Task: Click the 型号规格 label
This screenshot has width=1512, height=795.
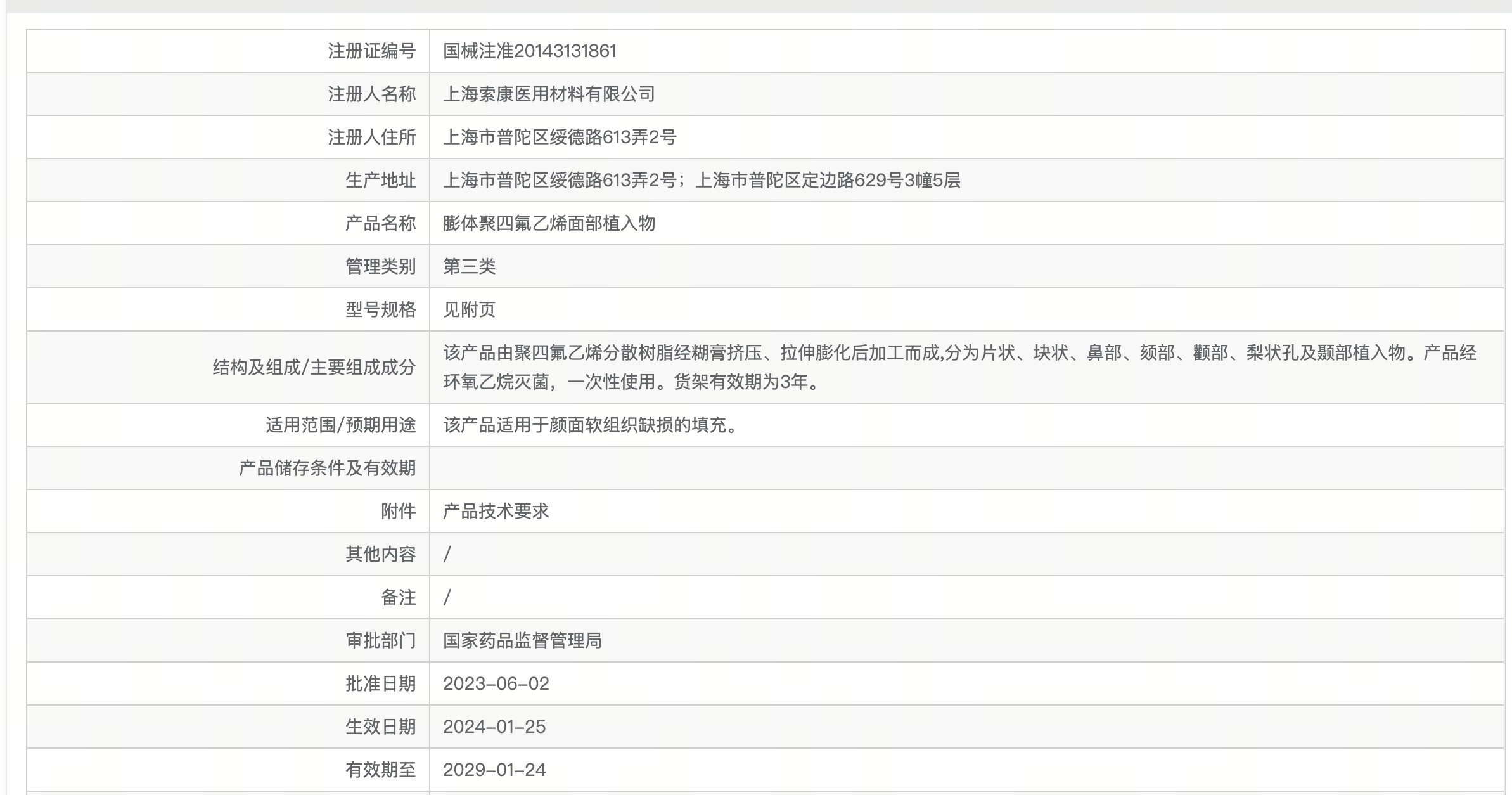Action: click(380, 309)
